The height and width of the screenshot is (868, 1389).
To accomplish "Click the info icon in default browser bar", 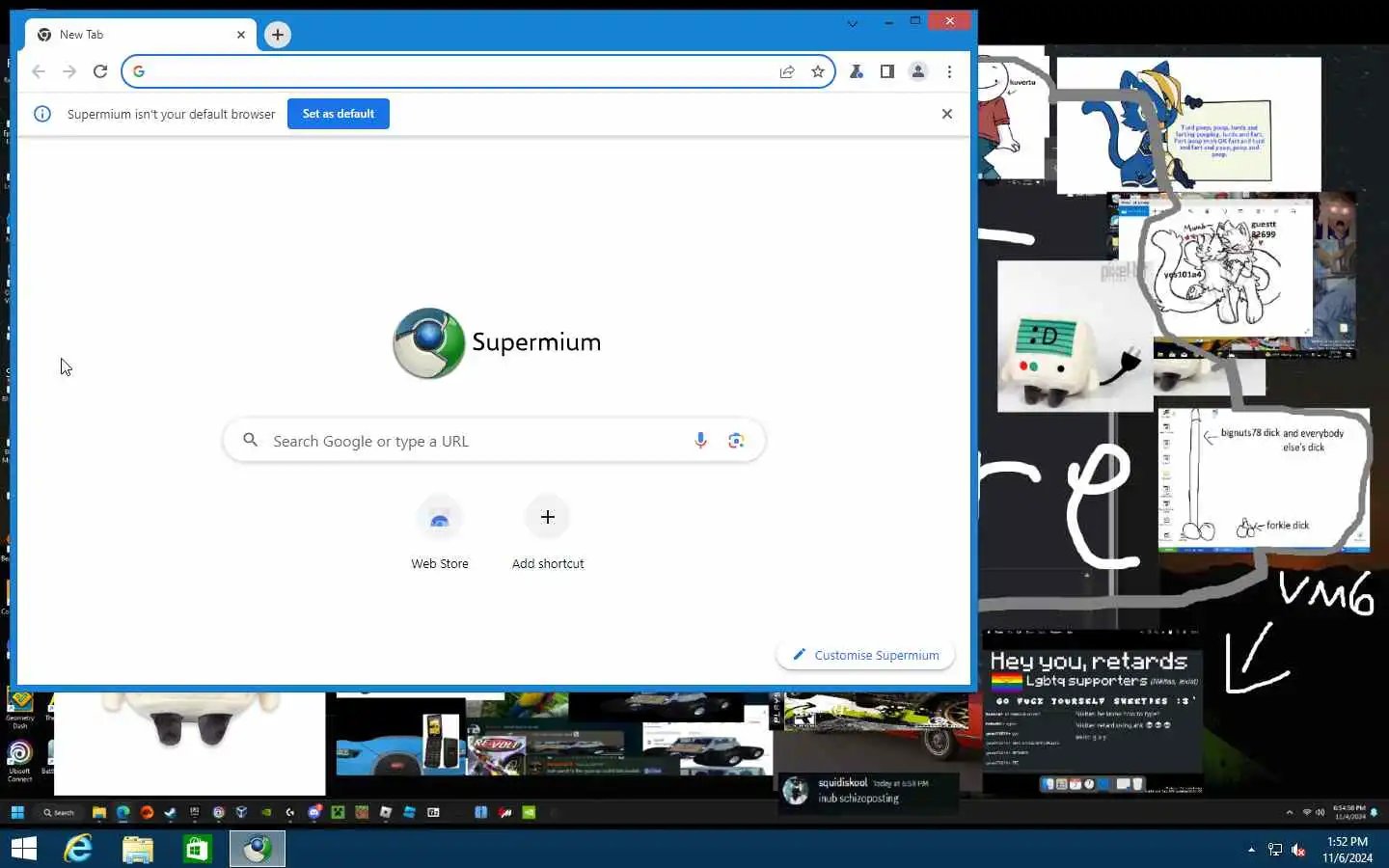I will pos(42,114).
